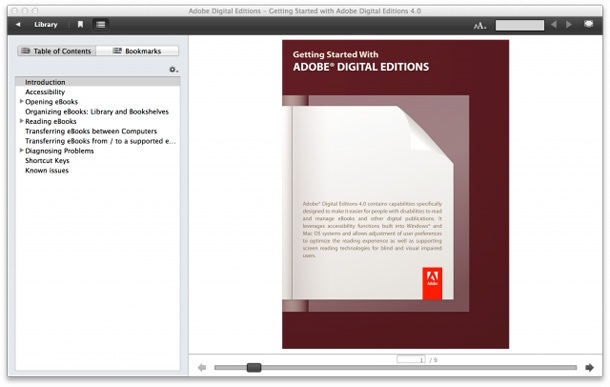Click the Reading eBooks text label

pyautogui.click(x=51, y=121)
